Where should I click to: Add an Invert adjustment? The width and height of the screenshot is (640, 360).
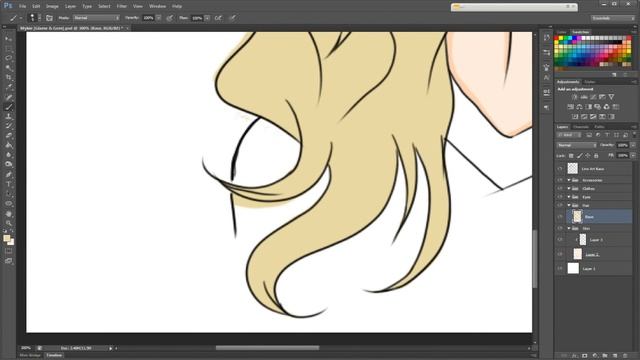pyautogui.click(x=575, y=117)
